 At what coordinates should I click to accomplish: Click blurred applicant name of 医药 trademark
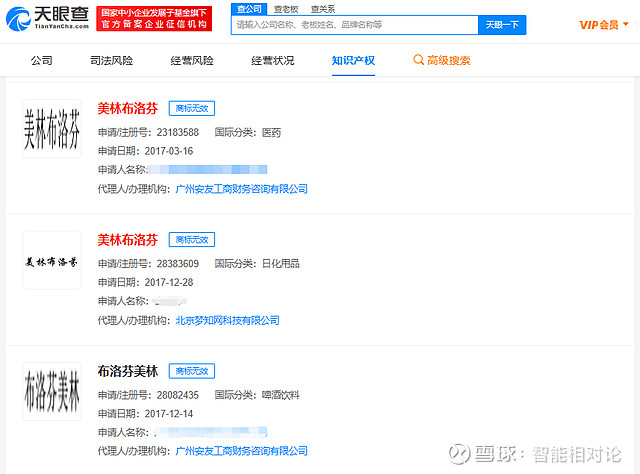(208, 169)
